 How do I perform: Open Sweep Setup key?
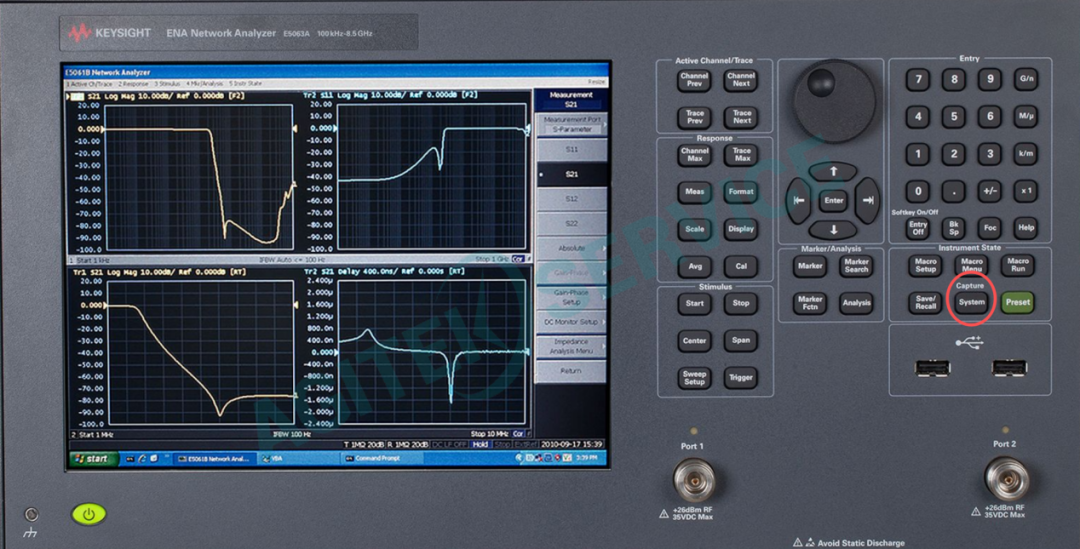click(694, 377)
